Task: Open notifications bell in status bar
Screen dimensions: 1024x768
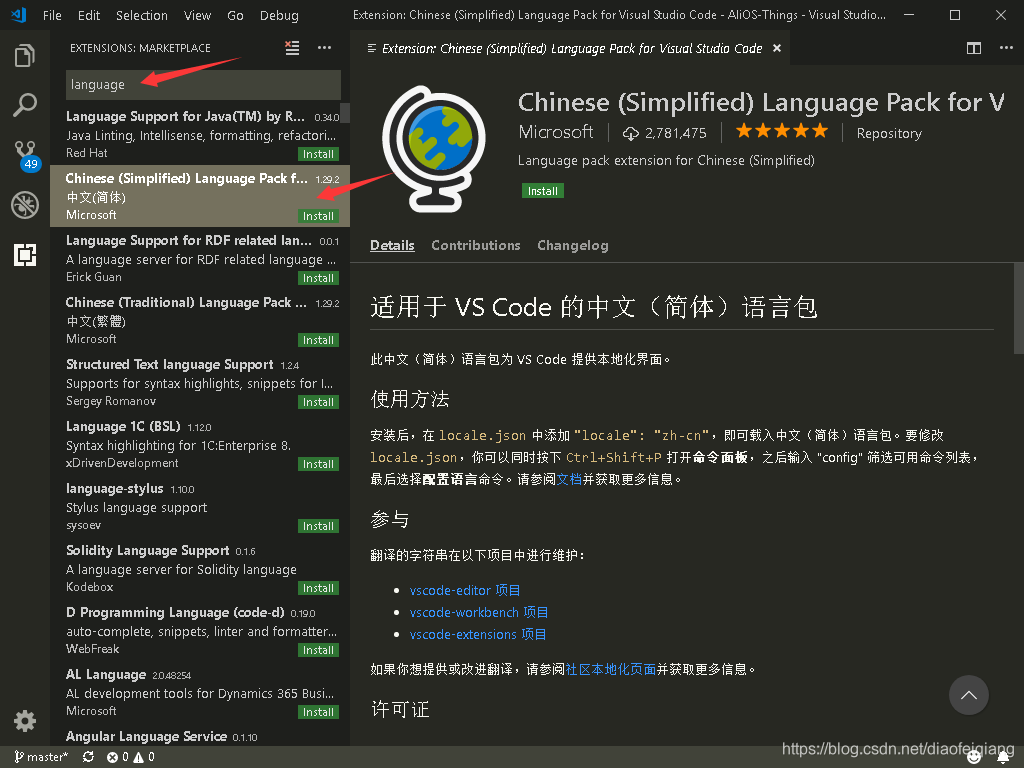Action: click(x=1004, y=758)
